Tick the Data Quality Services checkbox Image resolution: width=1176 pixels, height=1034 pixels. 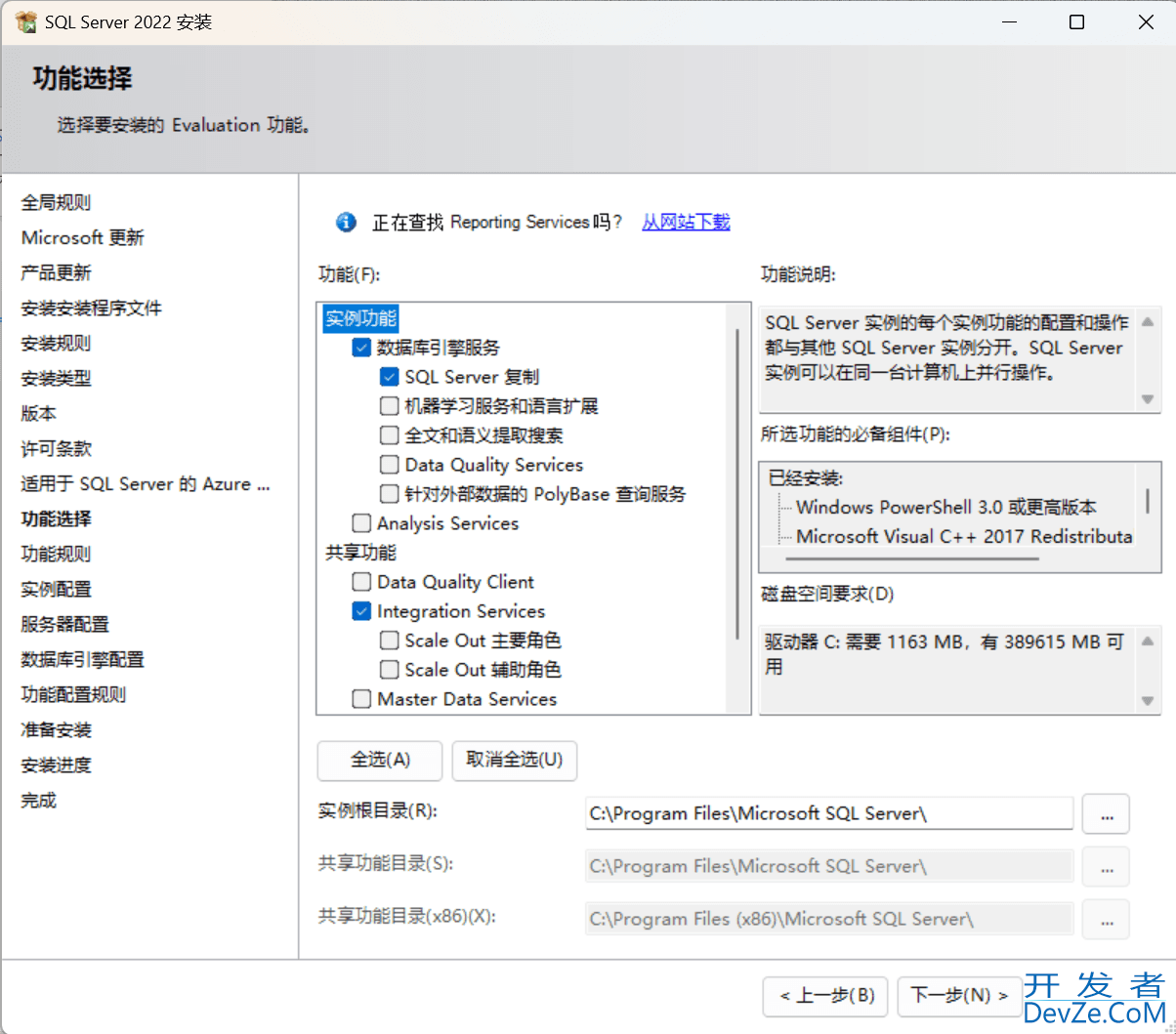click(x=389, y=465)
